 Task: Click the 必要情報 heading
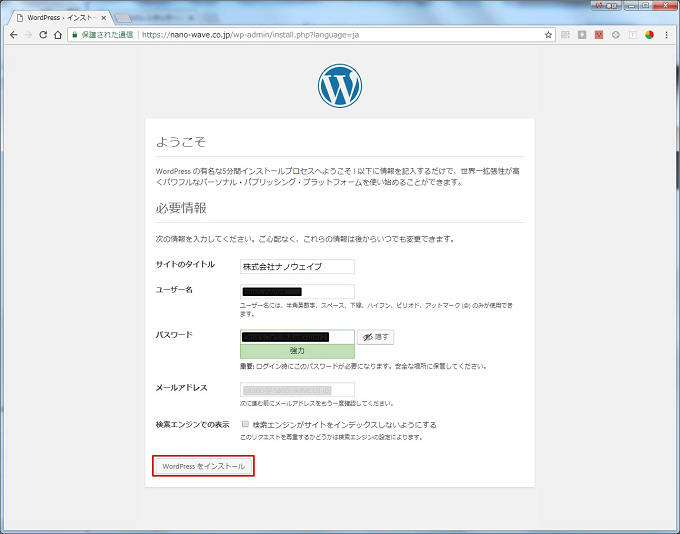181,208
